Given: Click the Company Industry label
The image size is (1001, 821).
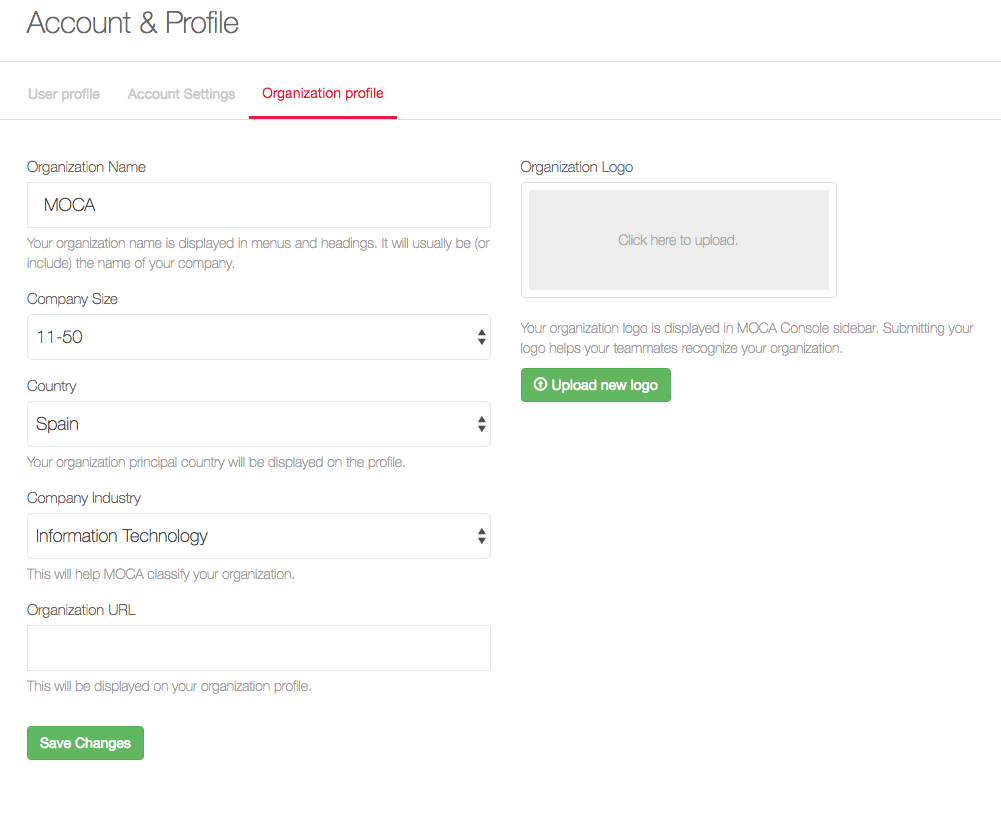Looking at the screenshot, I should [x=84, y=498].
